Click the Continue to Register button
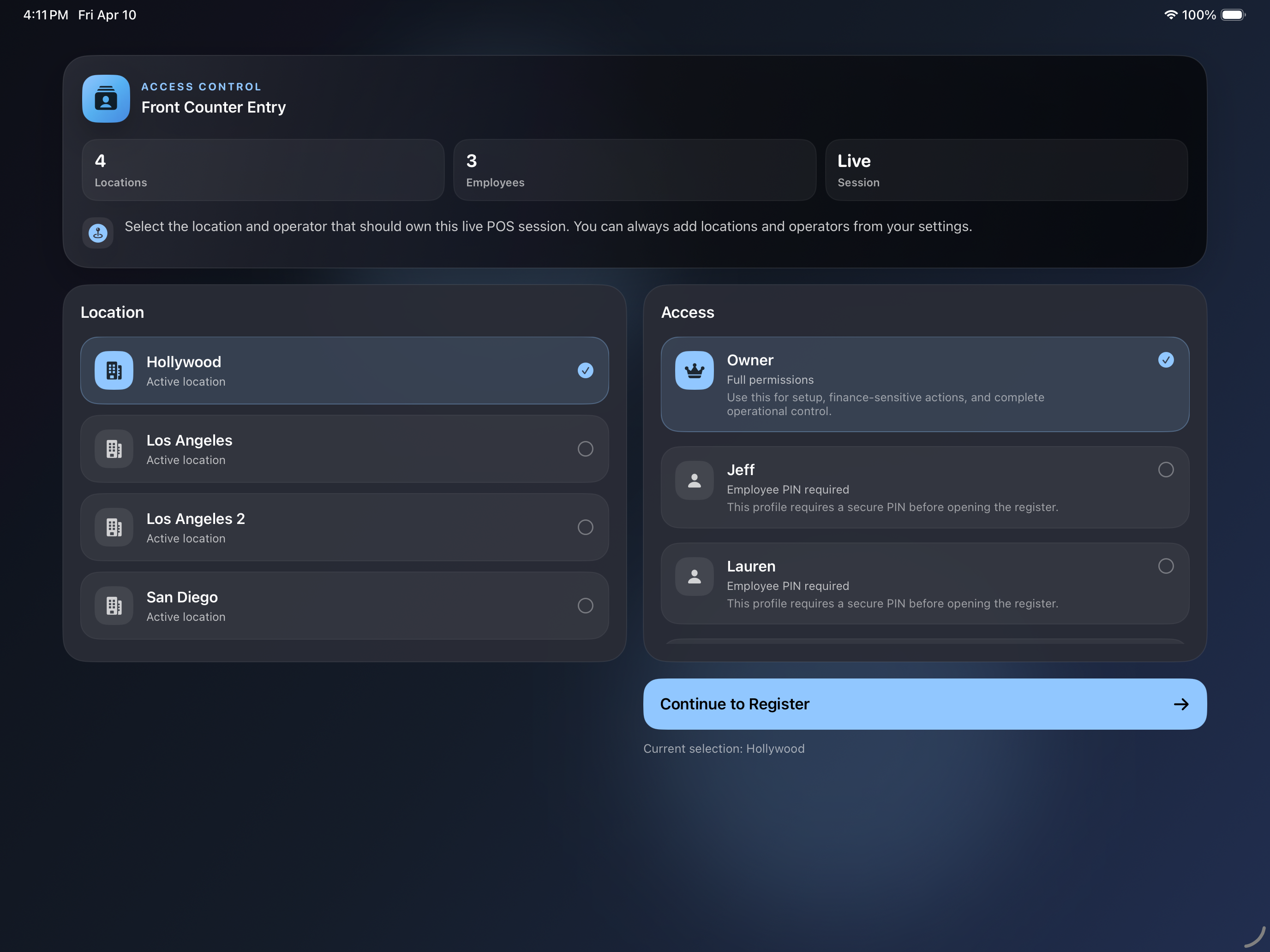 coord(924,704)
